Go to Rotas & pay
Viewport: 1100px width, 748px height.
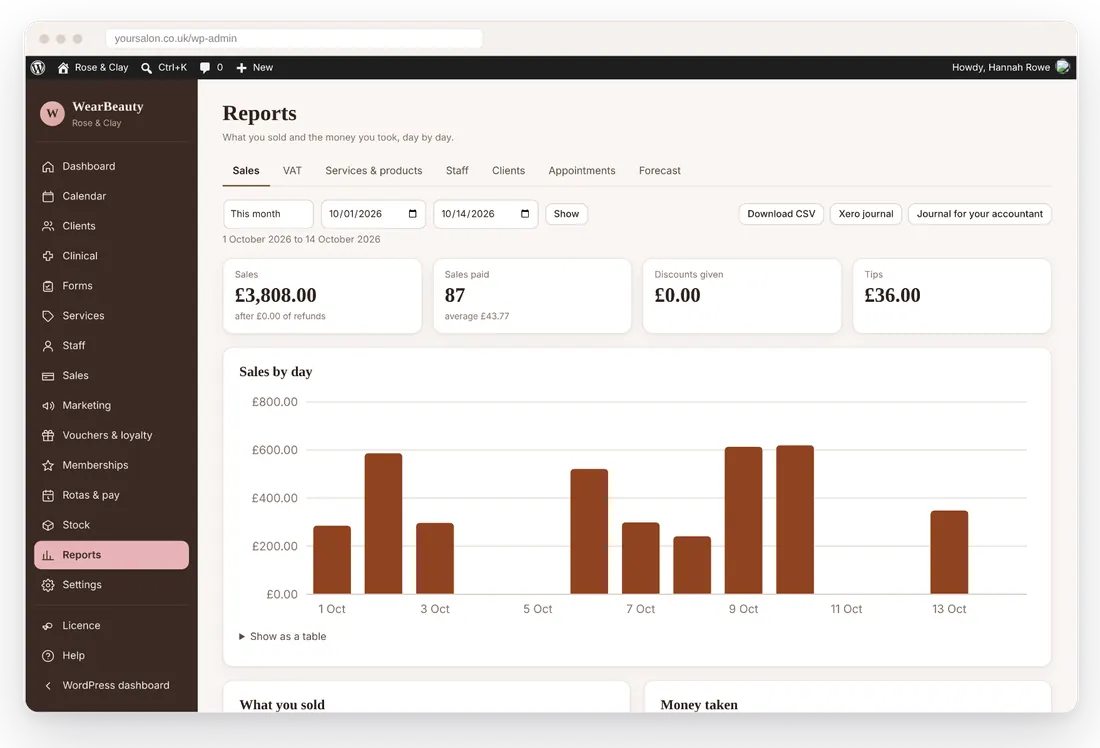(x=111, y=495)
